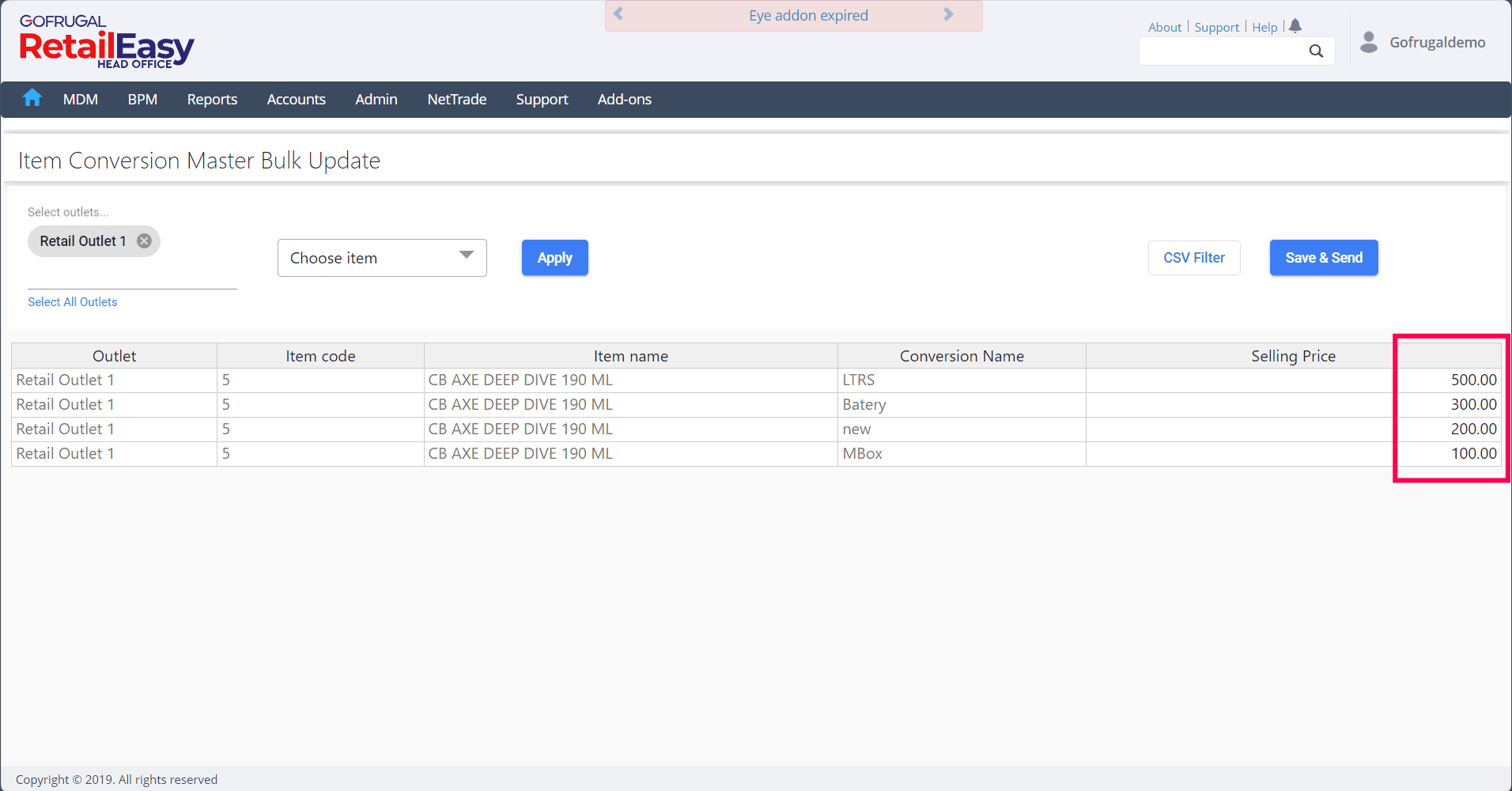Image resolution: width=1512 pixels, height=791 pixels.
Task: Open the NetTrade menu
Action: click(x=457, y=100)
